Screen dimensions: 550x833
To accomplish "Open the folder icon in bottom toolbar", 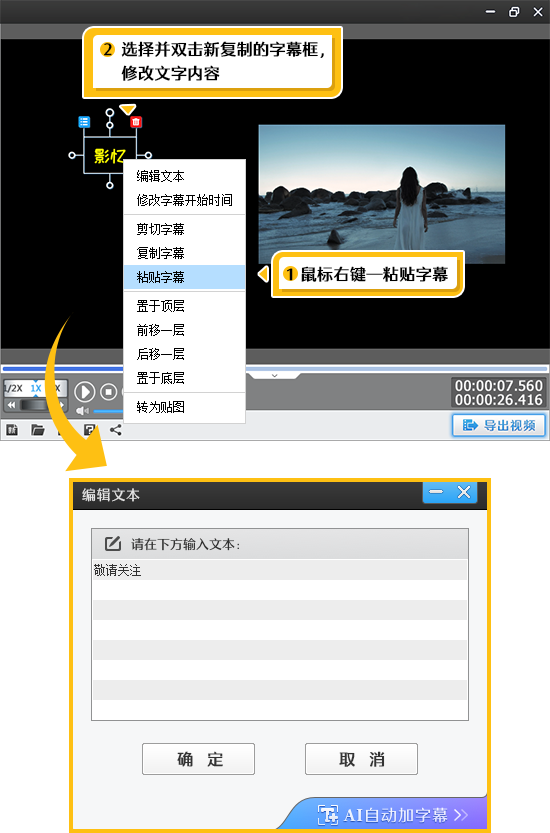I will (38, 430).
